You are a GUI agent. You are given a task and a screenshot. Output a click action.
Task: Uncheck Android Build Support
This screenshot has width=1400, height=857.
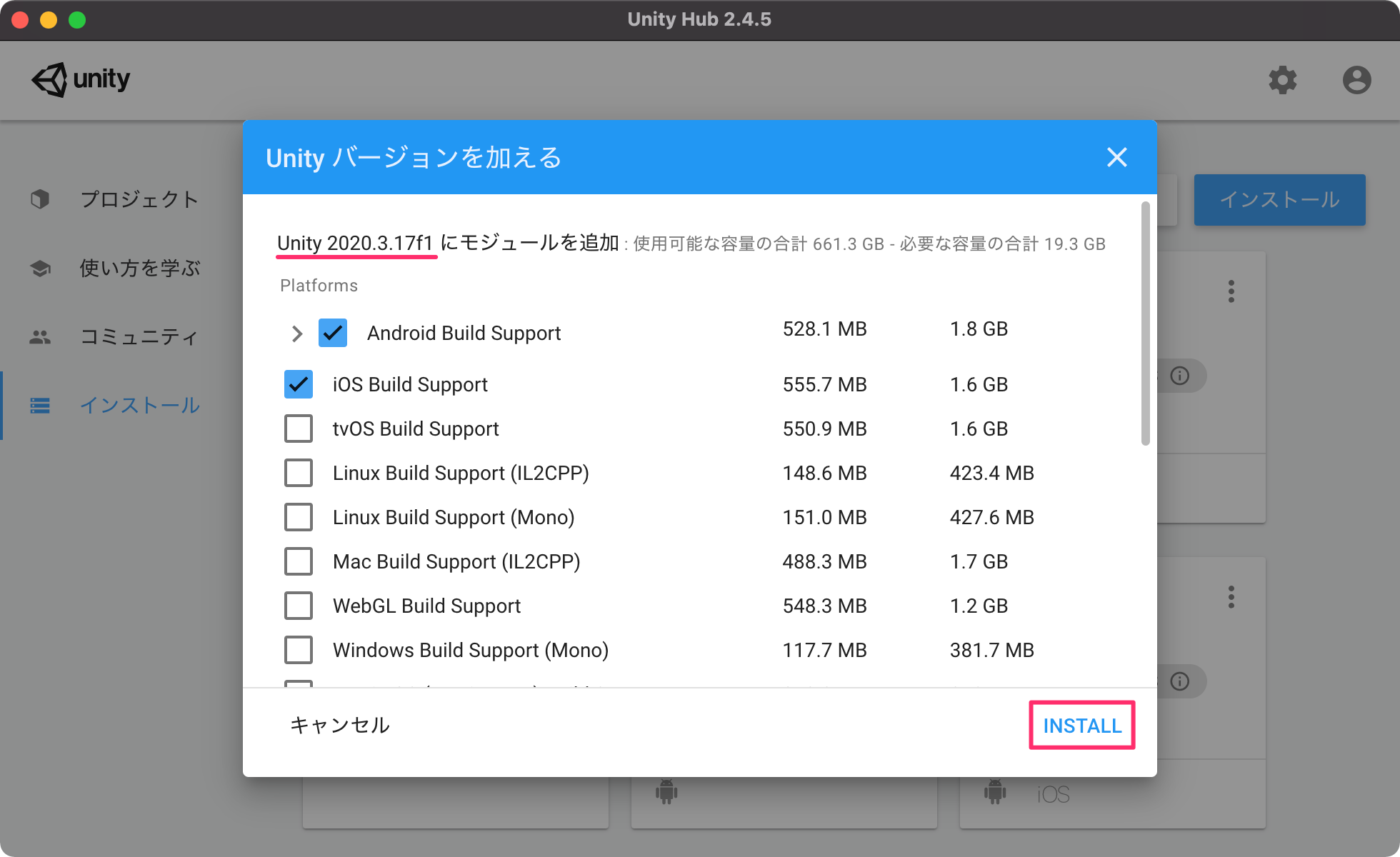click(x=333, y=333)
